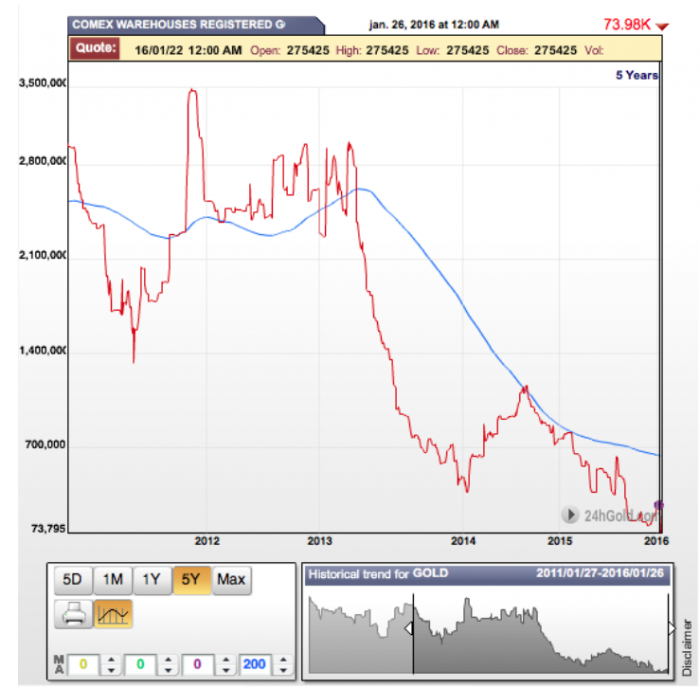Image resolution: width=700 pixels, height=688 pixels.
Task: Click stepper of first yellow MA field
Action: (110, 663)
